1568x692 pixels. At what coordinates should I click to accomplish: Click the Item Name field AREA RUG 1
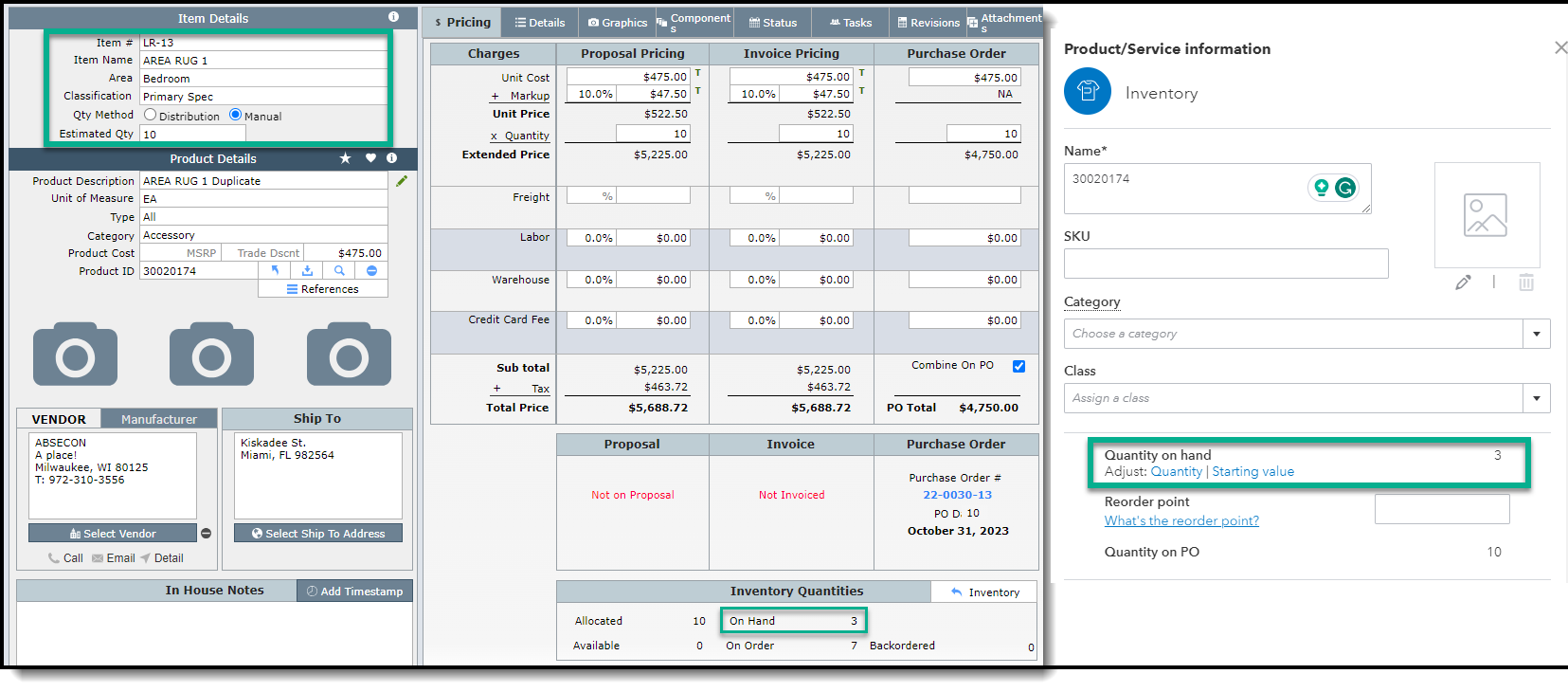point(263,60)
